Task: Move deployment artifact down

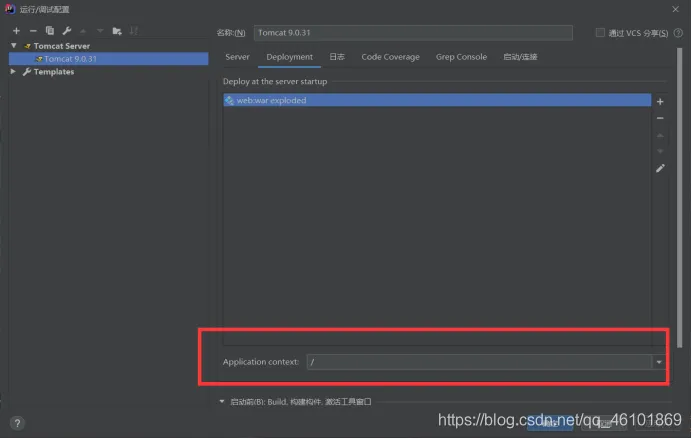Action: point(660,151)
